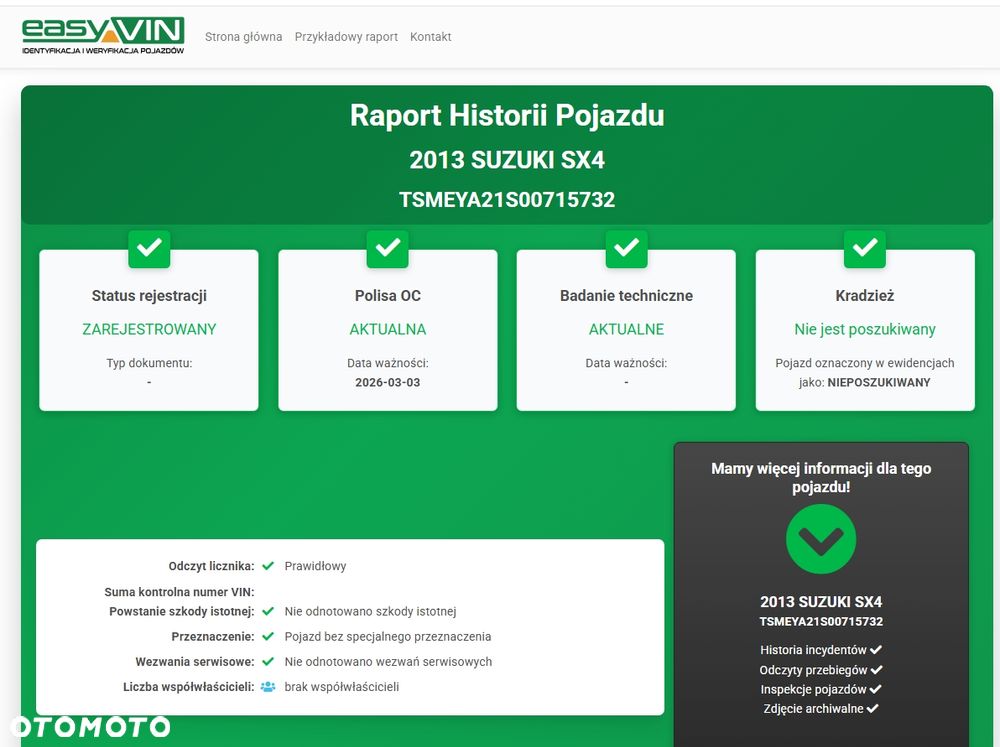Click Prawidłowy odometer value

pos(315,566)
